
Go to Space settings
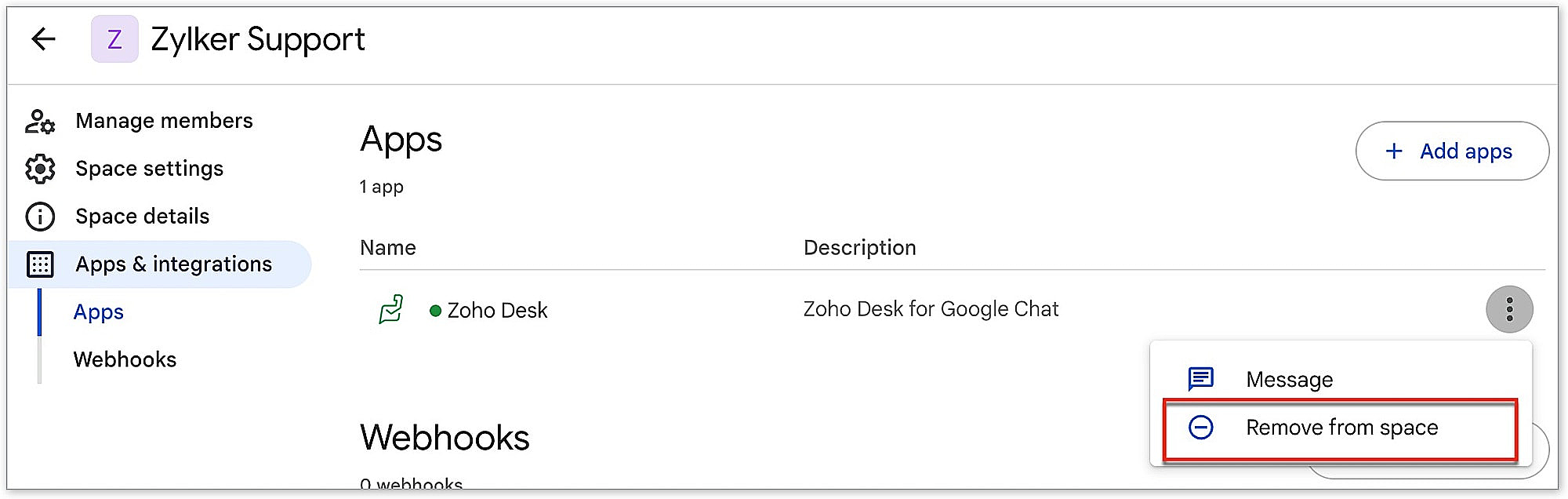149,169
